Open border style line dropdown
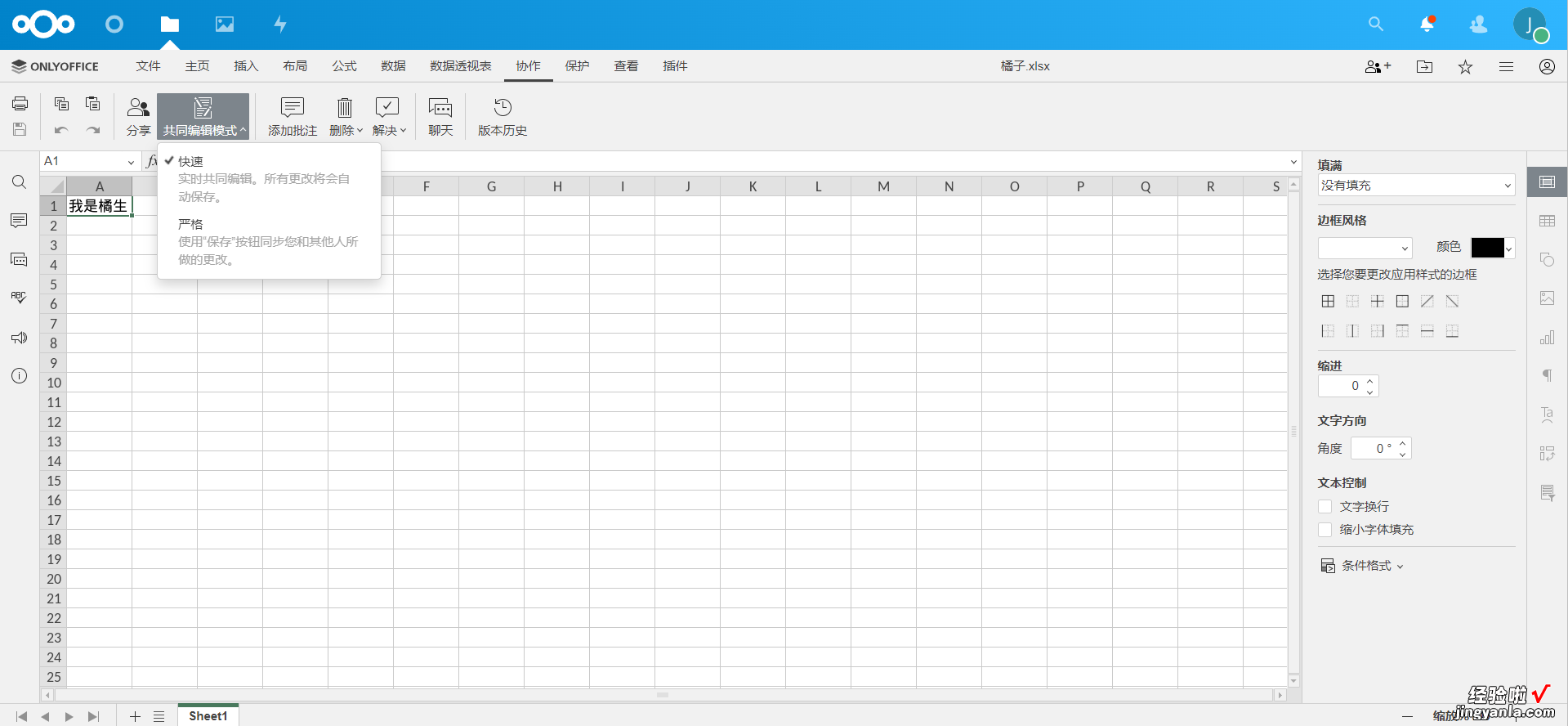The height and width of the screenshot is (726, 1568). (1365, 248)
